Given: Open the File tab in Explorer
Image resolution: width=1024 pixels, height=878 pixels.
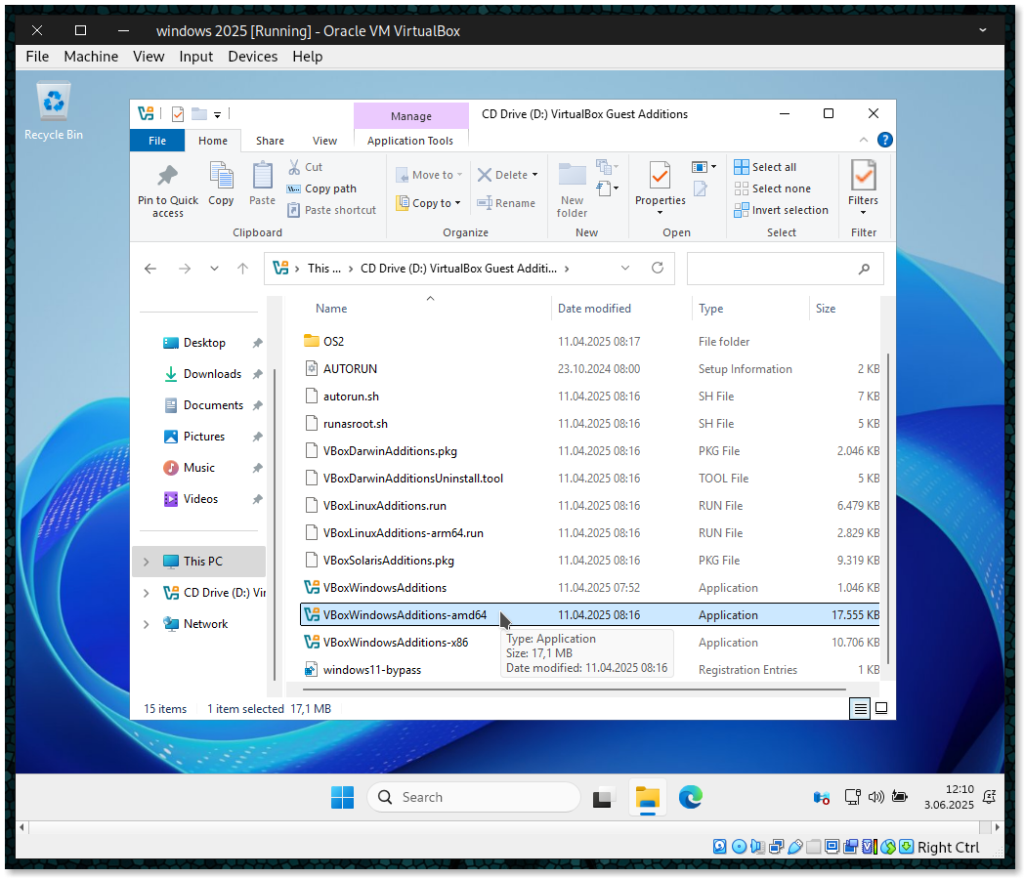Looking at the screenshot, I should pyautogui.click(x=157, y=140).
